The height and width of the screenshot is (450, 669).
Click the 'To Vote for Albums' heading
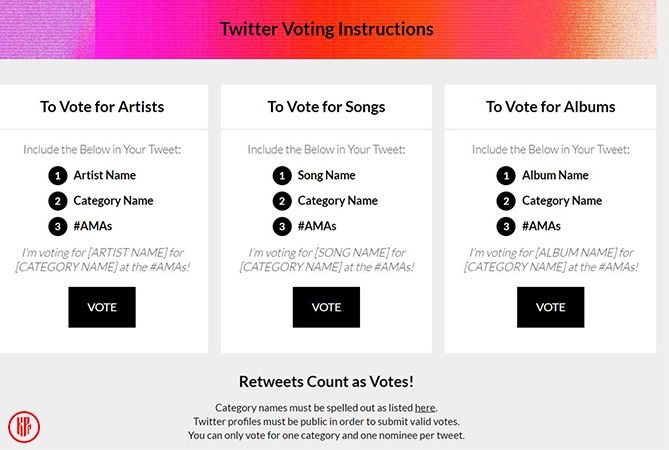[550, 106]
